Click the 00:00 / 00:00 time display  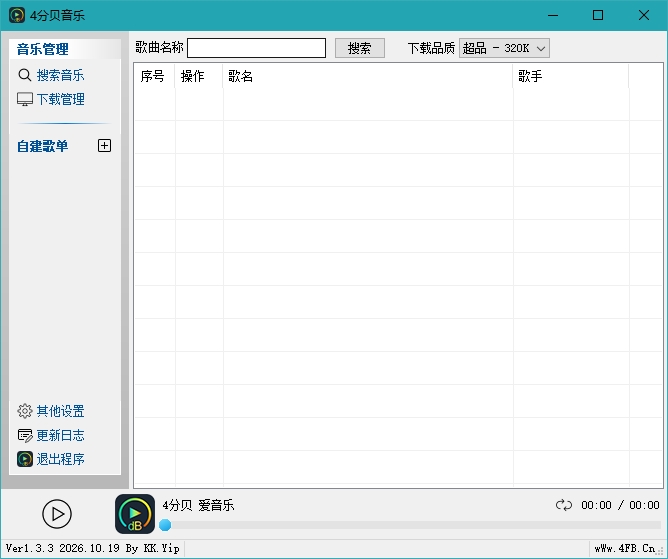620,505
